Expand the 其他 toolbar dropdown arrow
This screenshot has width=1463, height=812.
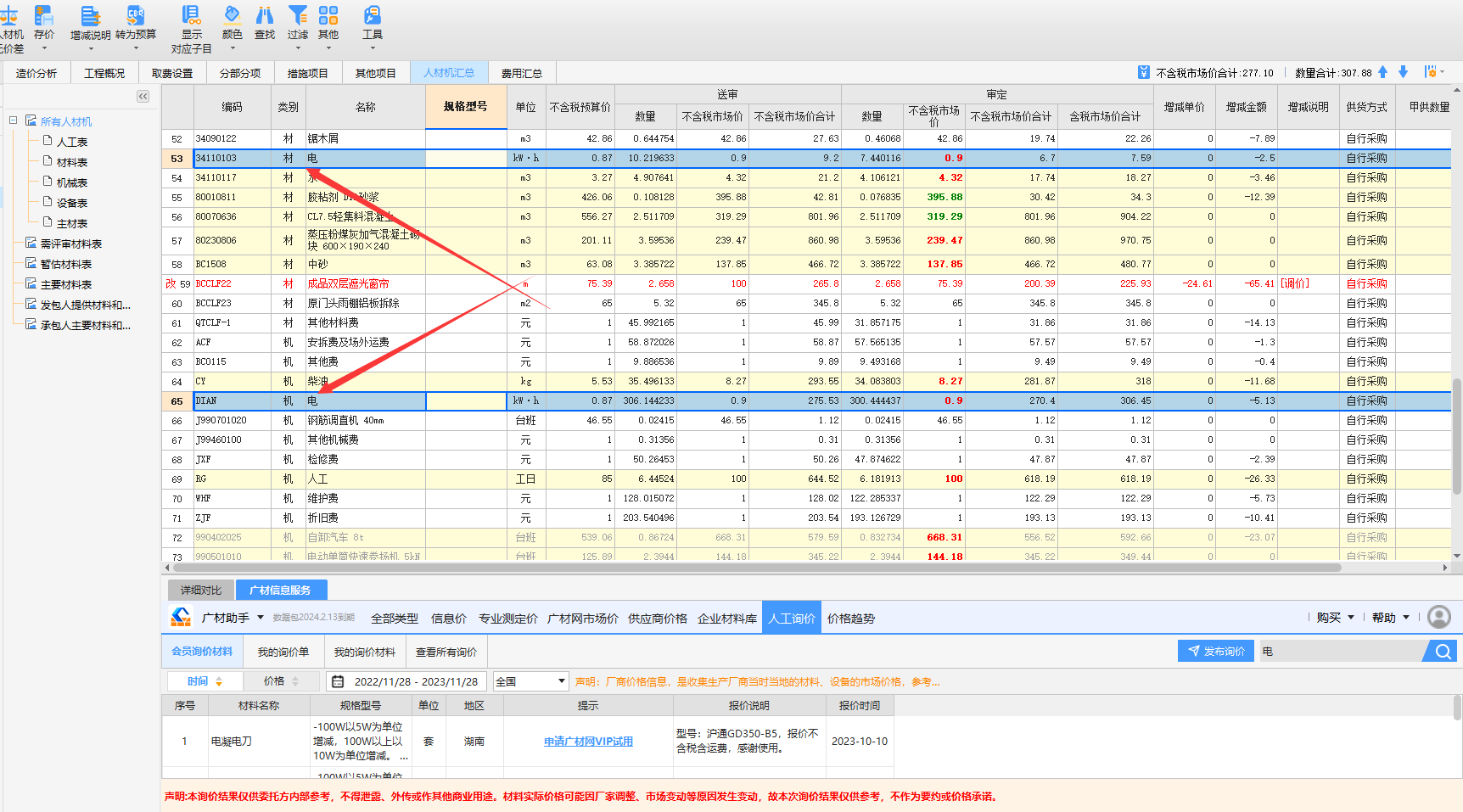pyautogui.click(x=328, y=48)
